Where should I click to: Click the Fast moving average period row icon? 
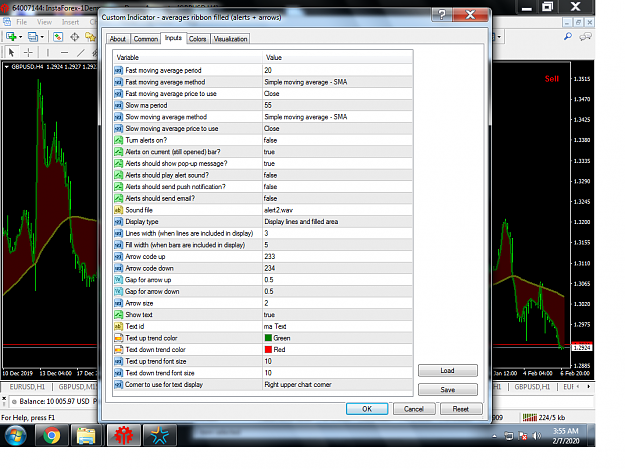(x=119, y=71)
